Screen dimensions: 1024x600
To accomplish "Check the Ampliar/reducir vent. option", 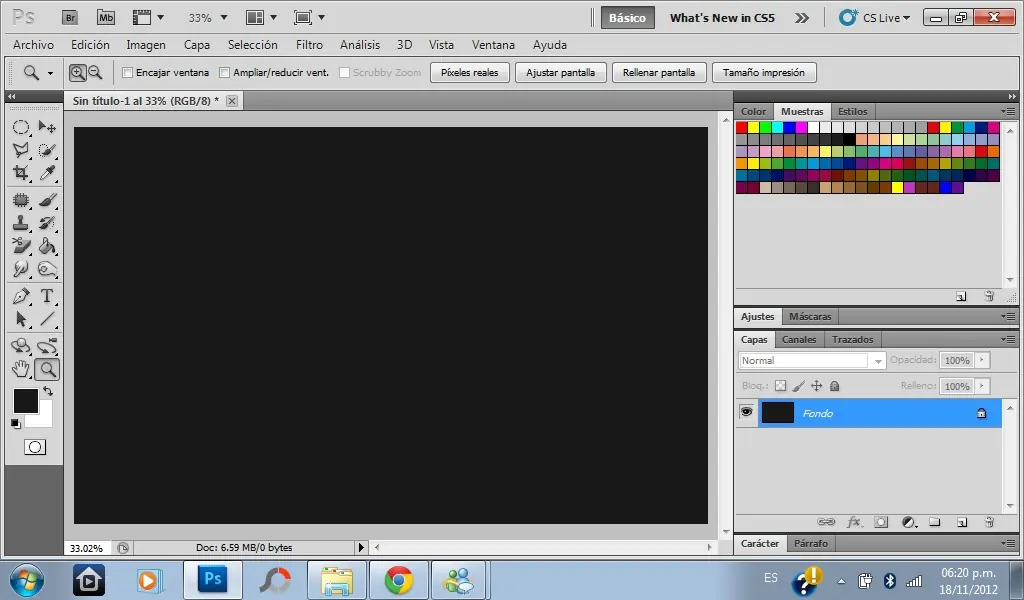I will (x=224, y=73).
